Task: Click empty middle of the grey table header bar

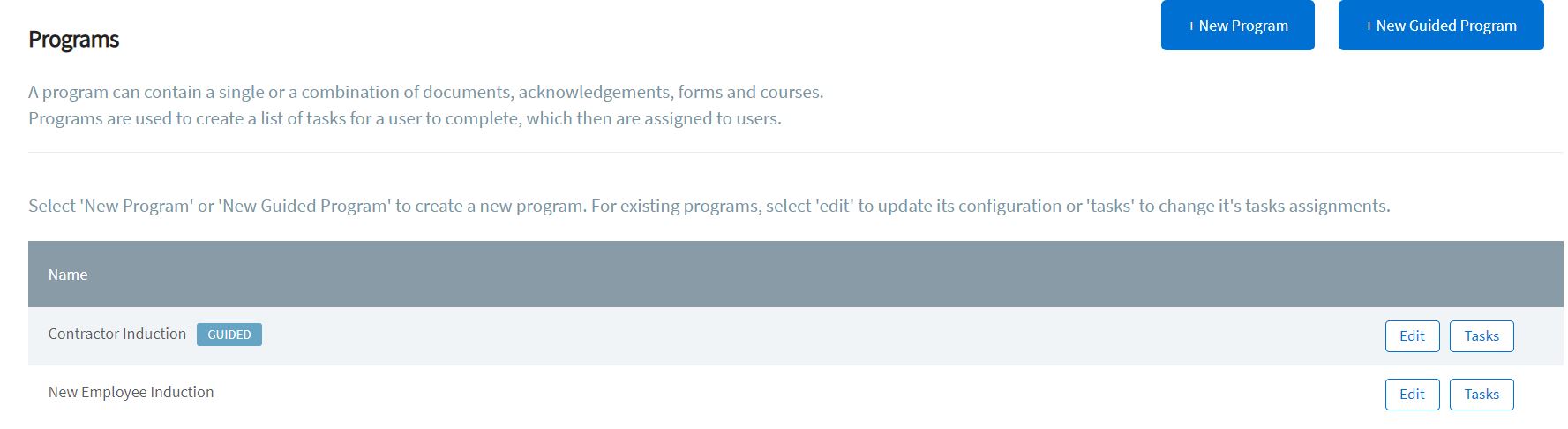Action: coord(794,275)
